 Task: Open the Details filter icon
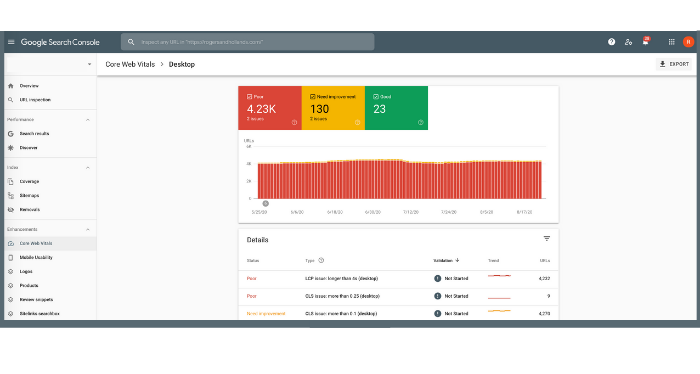click(x=547, y=239)
